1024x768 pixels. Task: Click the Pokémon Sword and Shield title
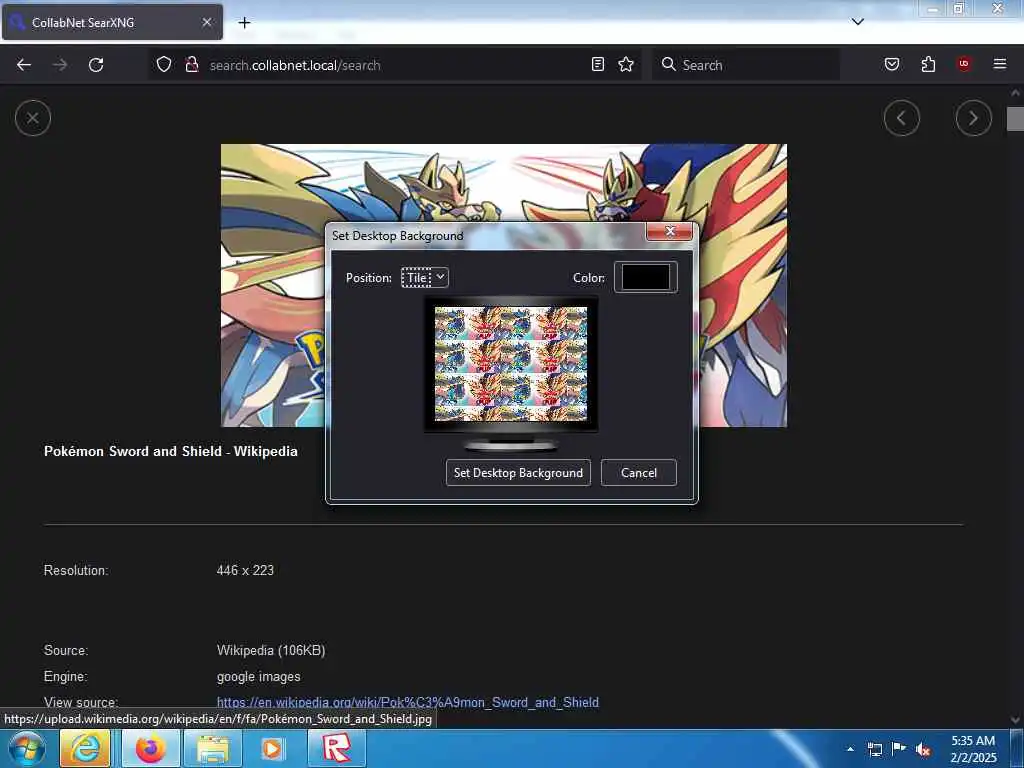pyautogui.click(x=170, y=451)
